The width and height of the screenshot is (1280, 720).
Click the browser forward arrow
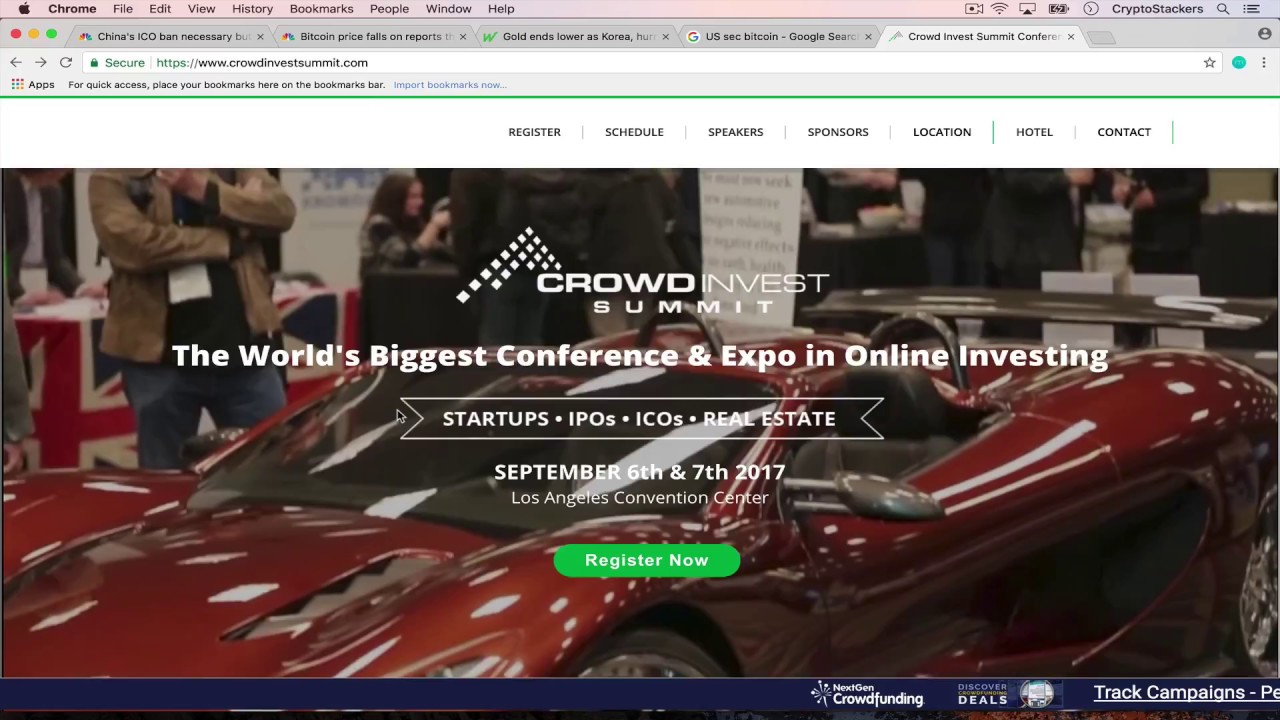click(40, 62)
